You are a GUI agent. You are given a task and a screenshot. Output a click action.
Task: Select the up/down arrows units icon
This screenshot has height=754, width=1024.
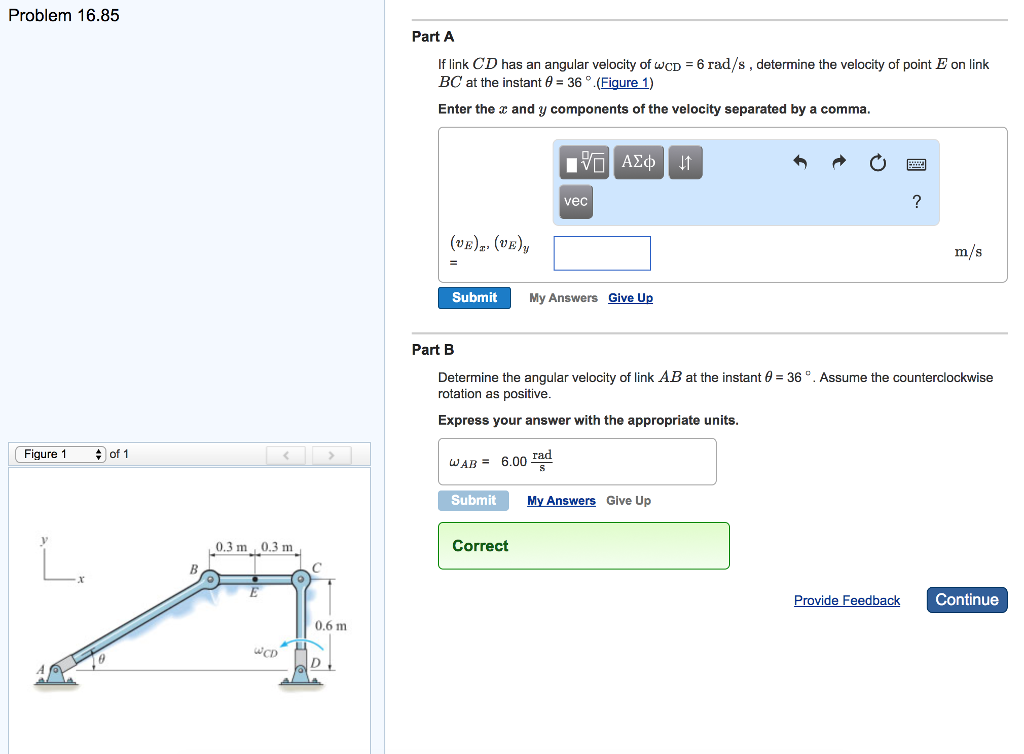point(683,162)
